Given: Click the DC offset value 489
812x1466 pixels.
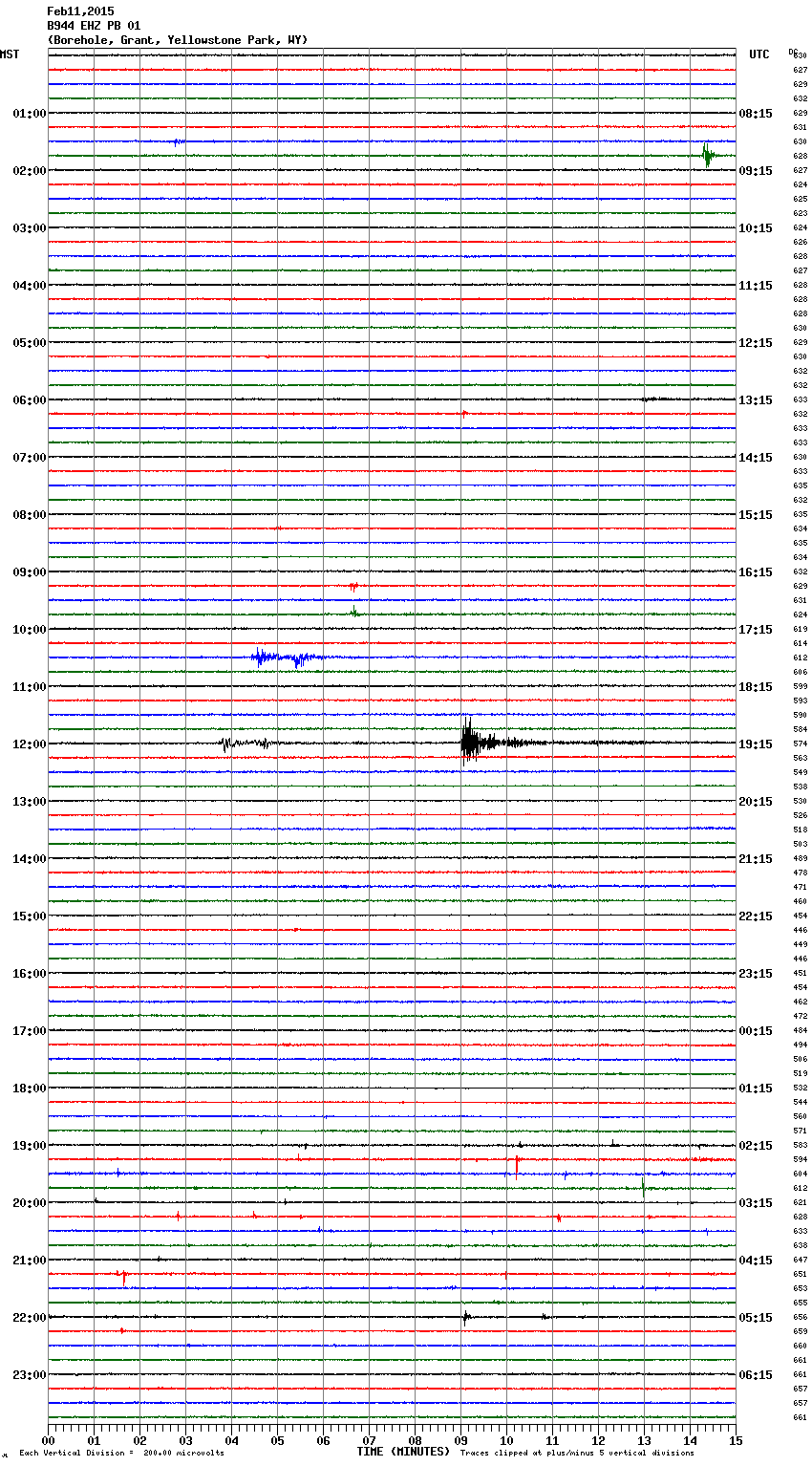Looking at the screenshot, I should coord(800,859).
